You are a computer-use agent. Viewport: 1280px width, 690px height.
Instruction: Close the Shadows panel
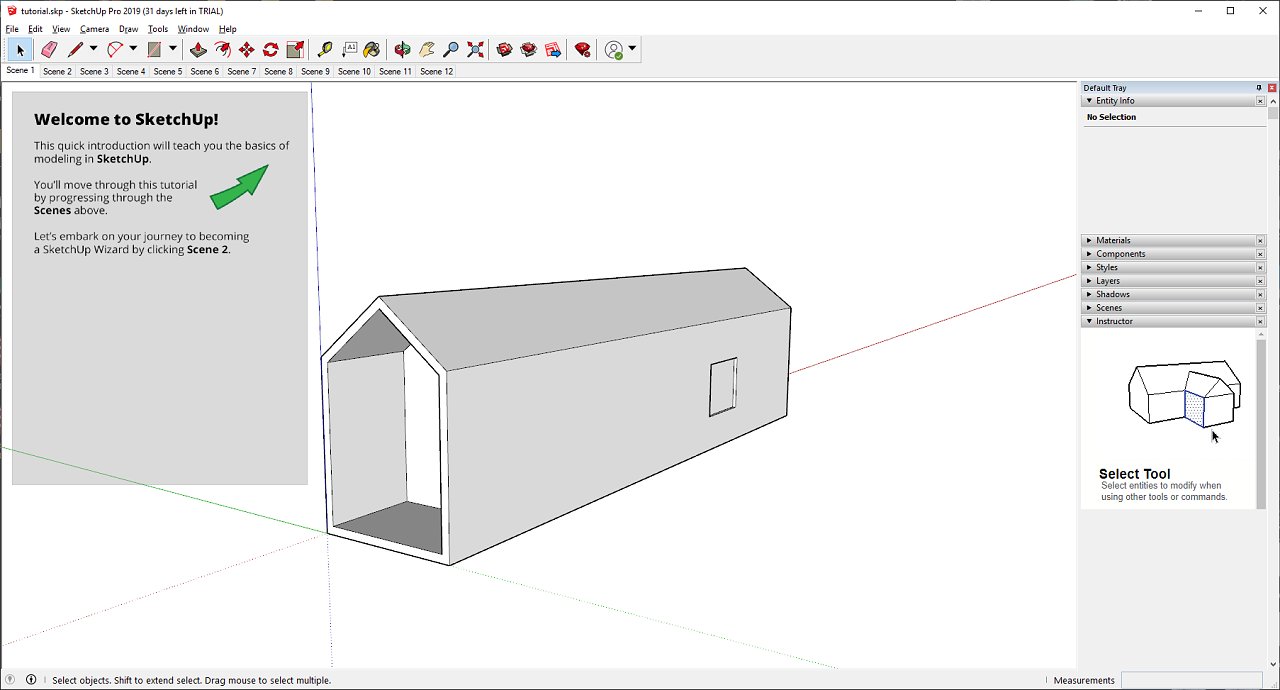[1260, 295]
